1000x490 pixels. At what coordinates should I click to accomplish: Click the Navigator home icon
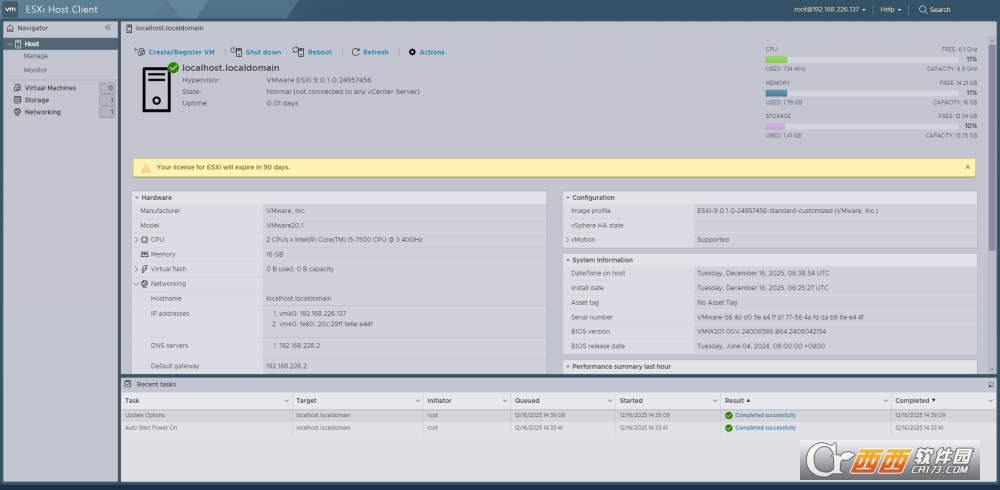10,28
